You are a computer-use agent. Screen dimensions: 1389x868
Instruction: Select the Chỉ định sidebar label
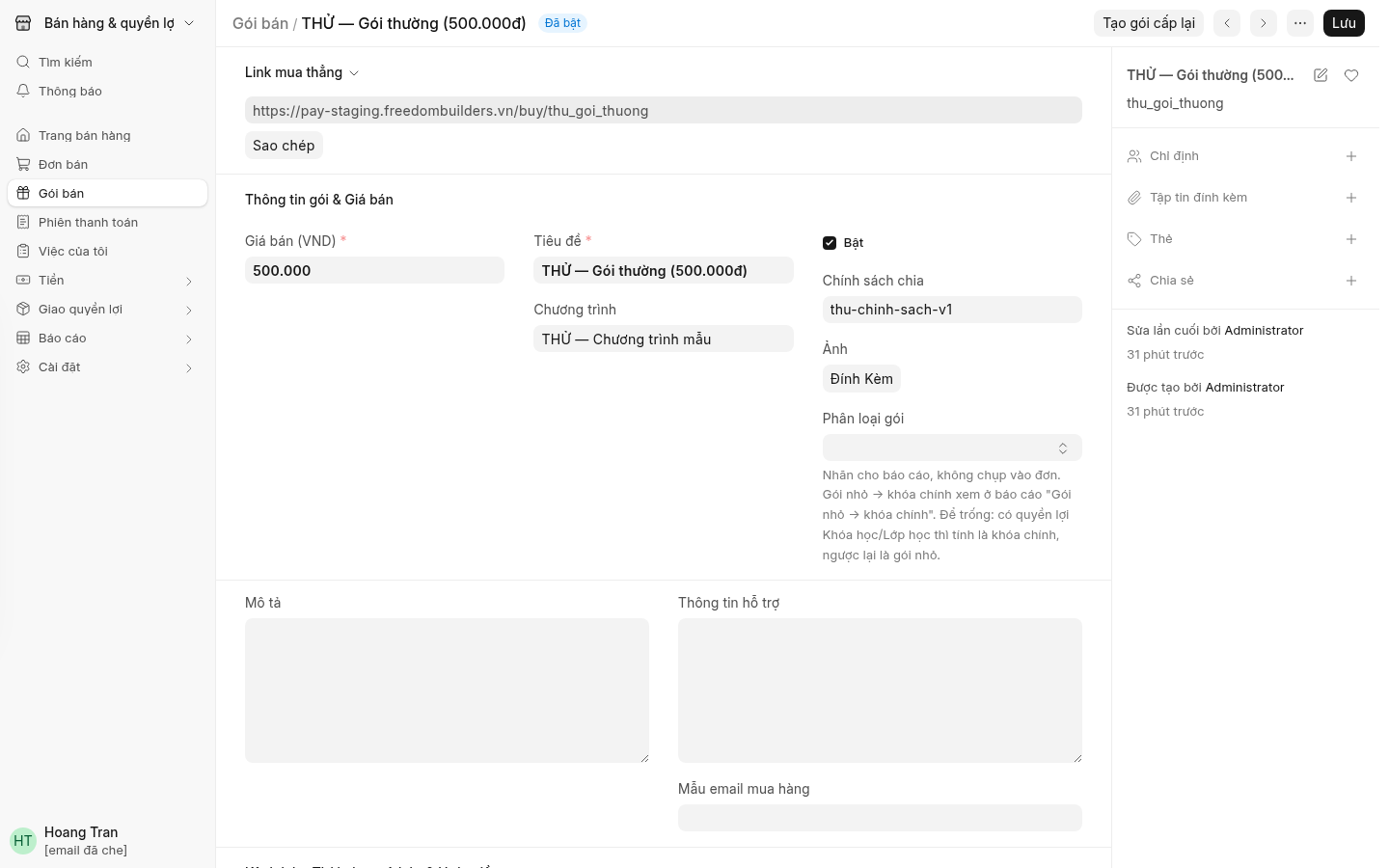tap(1174, 156)
